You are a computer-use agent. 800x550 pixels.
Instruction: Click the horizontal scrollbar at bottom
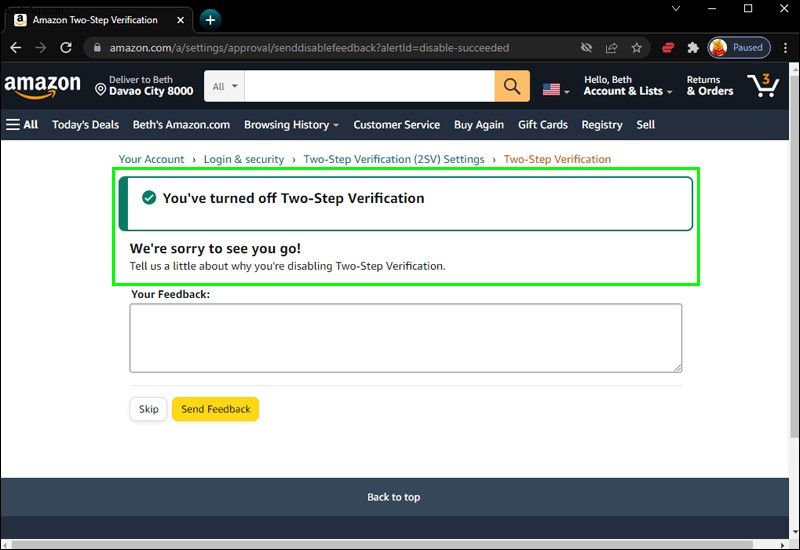[x=383, y=545]
